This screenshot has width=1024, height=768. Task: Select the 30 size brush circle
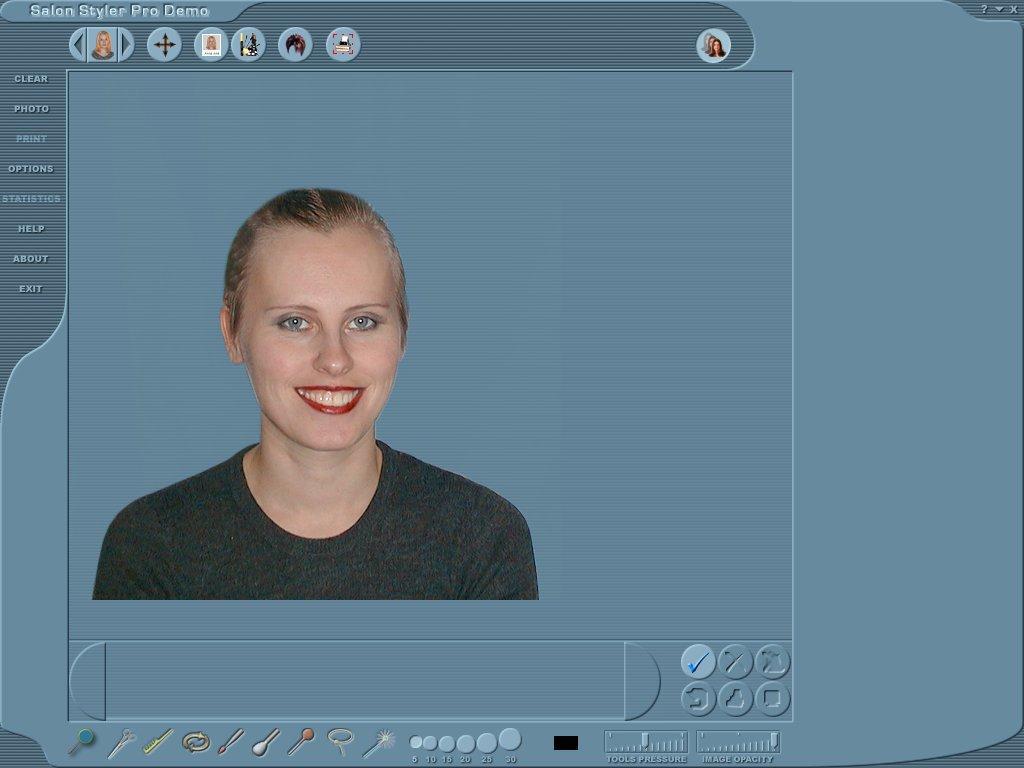510,739
